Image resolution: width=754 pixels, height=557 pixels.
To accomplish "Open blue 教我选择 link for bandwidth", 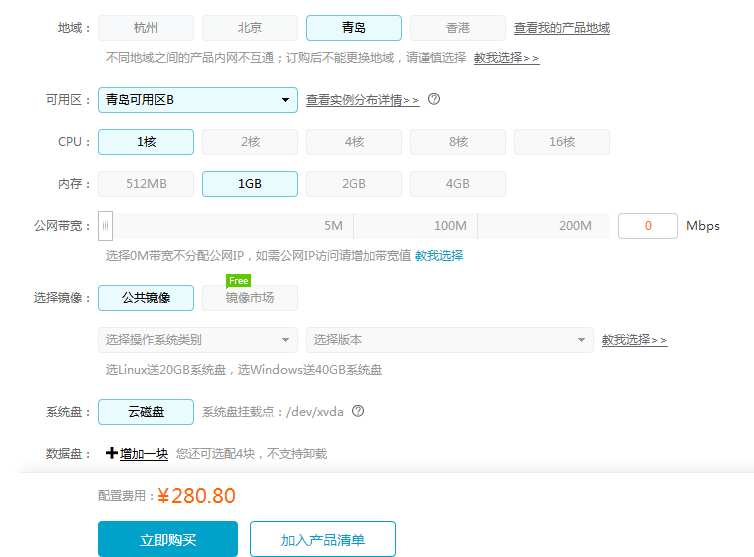I will [439, 255].
